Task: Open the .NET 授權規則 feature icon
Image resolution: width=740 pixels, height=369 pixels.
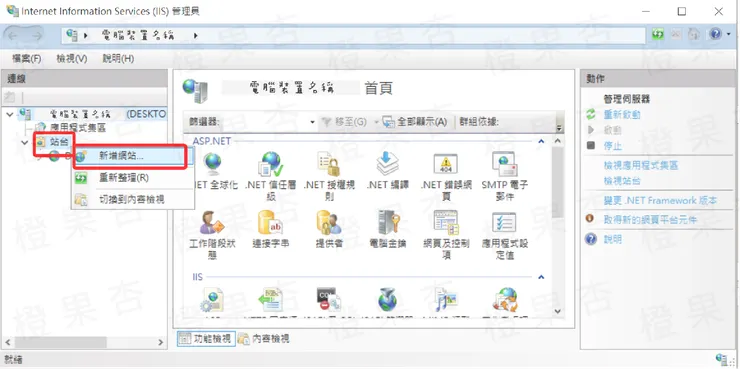Action: click(x=329, y=164)
